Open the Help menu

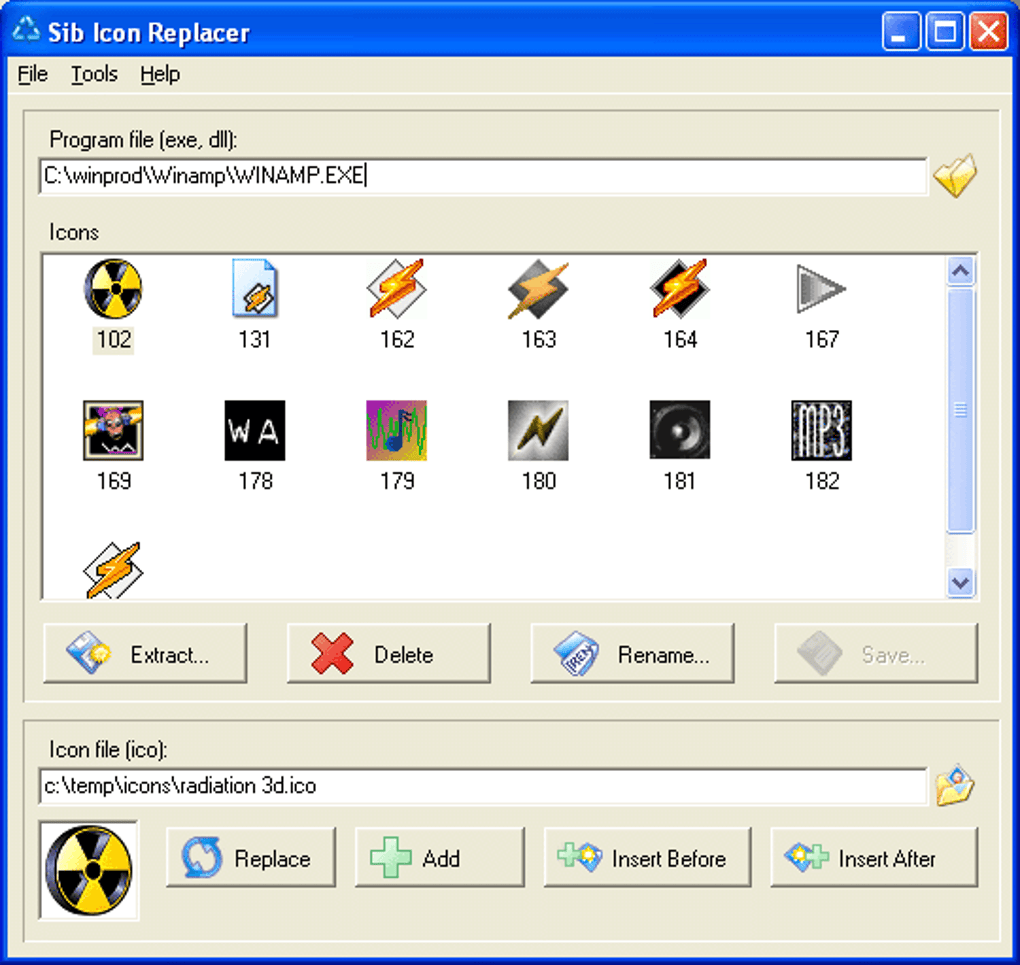pyautogui.click(x=160, y=74)
